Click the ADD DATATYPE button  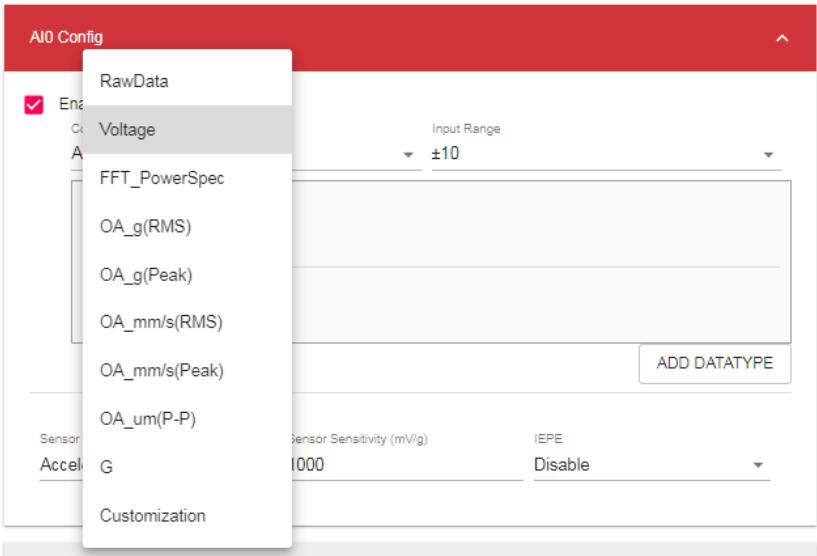(x=715, y=363)
